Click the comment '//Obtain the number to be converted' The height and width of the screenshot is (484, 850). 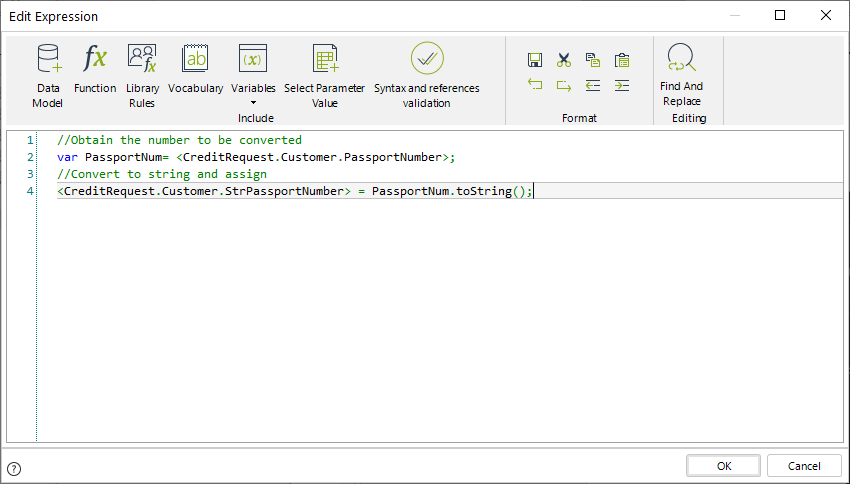(x=179, y=140)
